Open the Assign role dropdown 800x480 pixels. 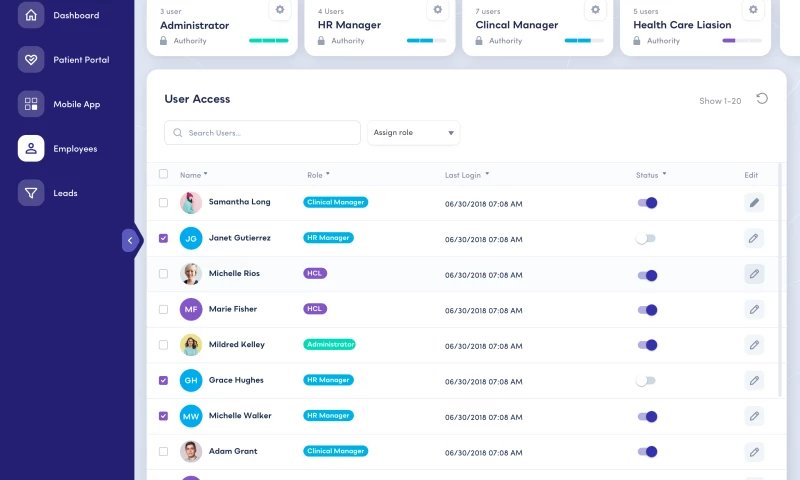[x=413, y=133]
